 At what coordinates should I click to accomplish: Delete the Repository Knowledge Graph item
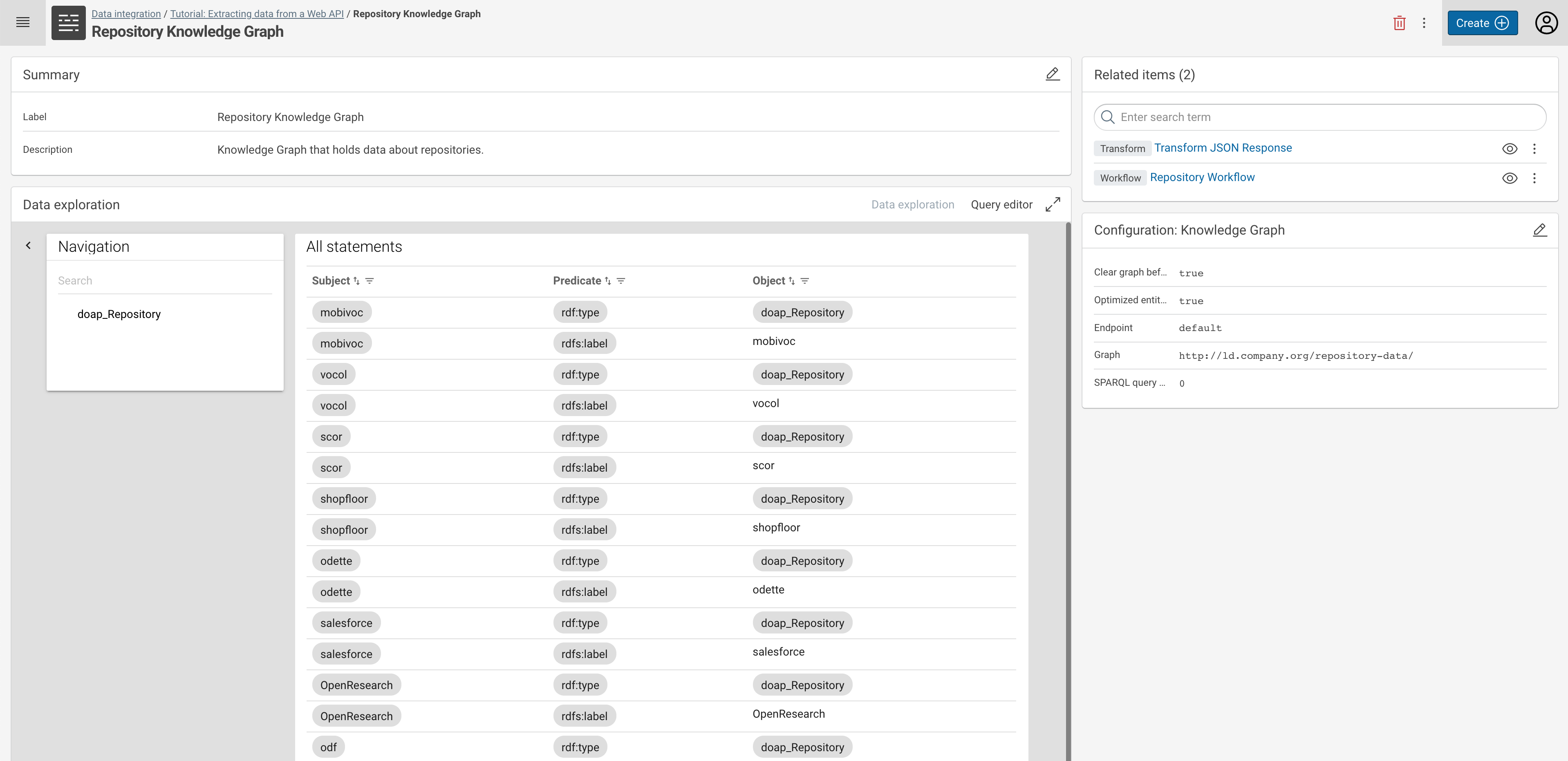[1400, 22]
